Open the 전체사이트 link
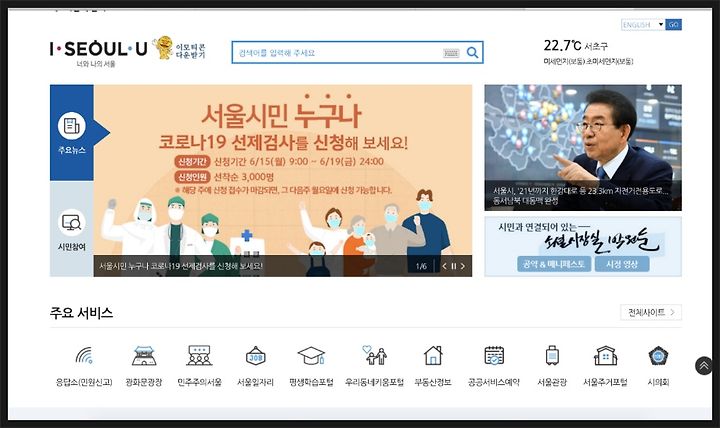 (x=651, y=312)
